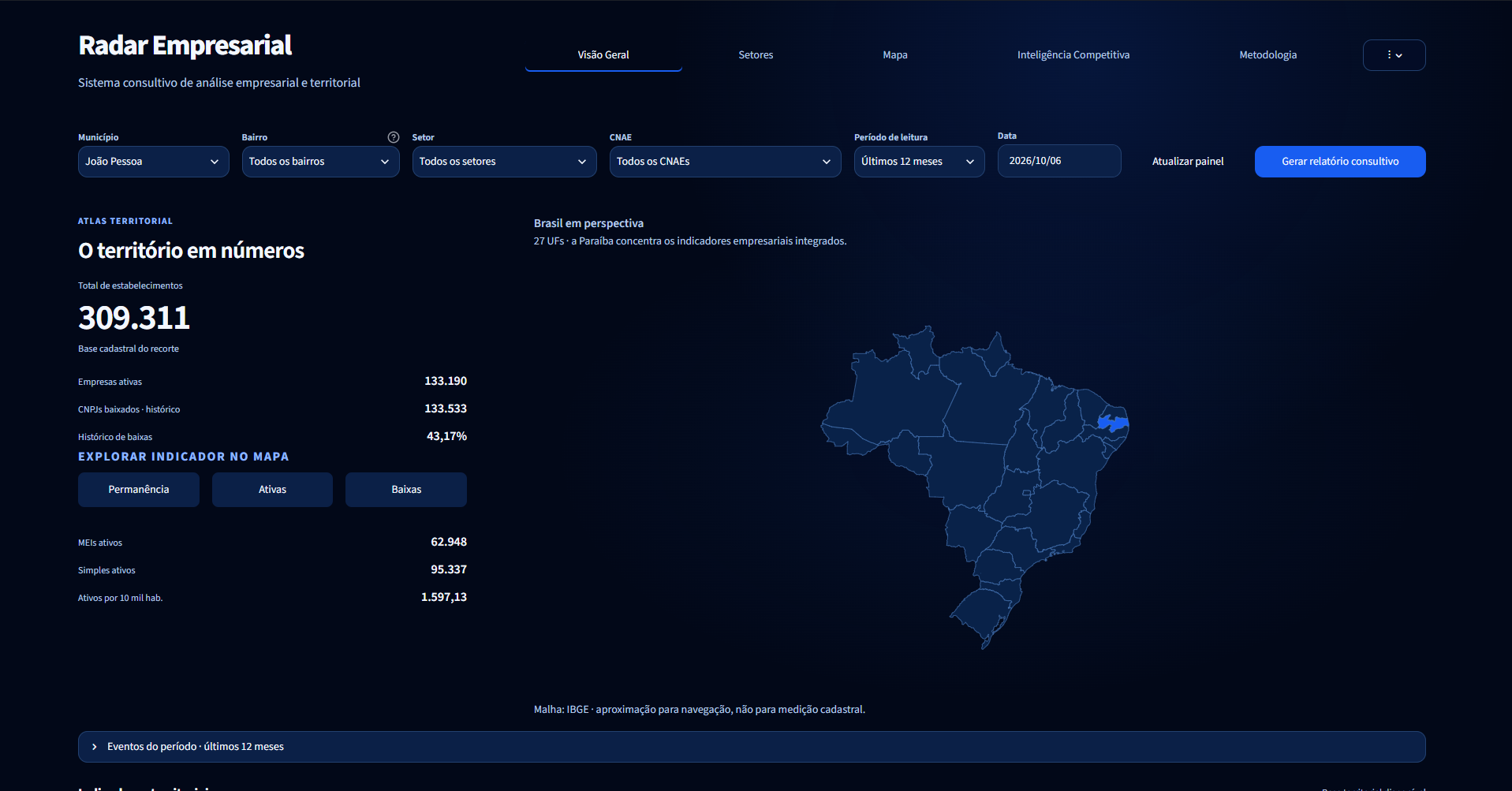Switch to the Mapa tab
The height and width of the screenshot is (791, 1512).
pyautogui.click(x=895, y=55)
